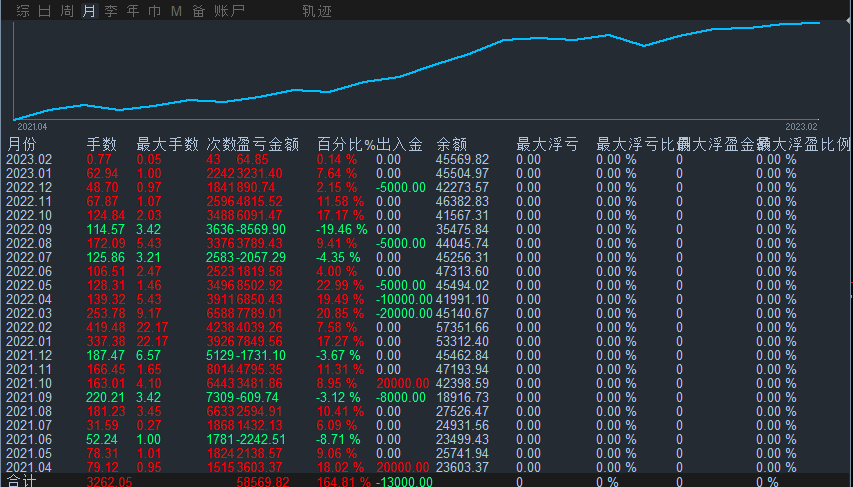Image resolution: width=853 pixels, height=487 pixels.
Task: Switch to the 季 quarterly tab
Action: coord(111,11)
